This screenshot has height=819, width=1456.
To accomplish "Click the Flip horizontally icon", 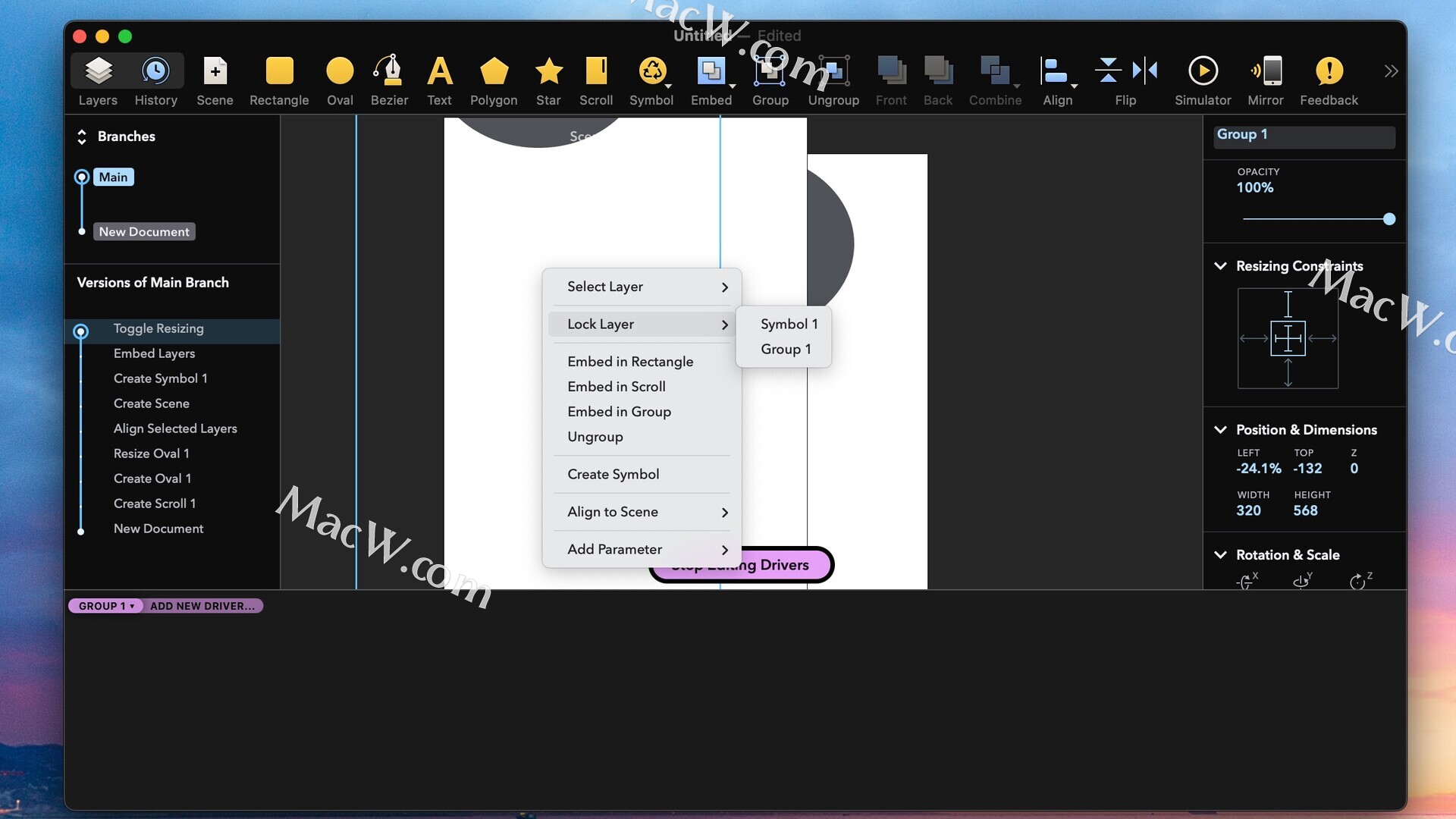I will tap(1145, 71).
